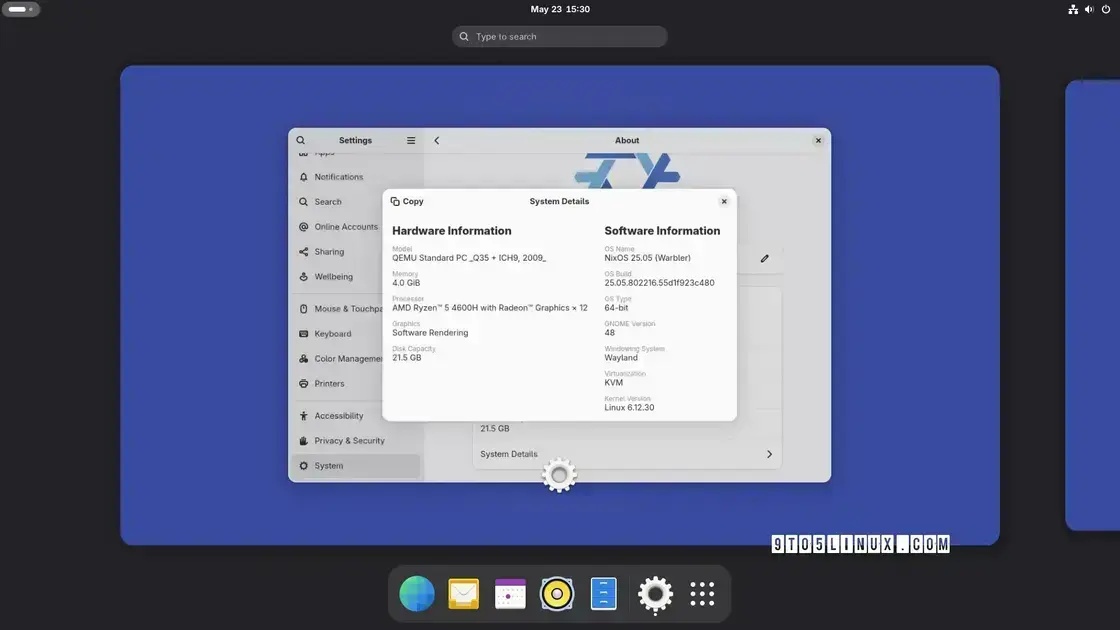
Task: Switch to the adjacent workspace thumbnail
Action: point(1093,306)
